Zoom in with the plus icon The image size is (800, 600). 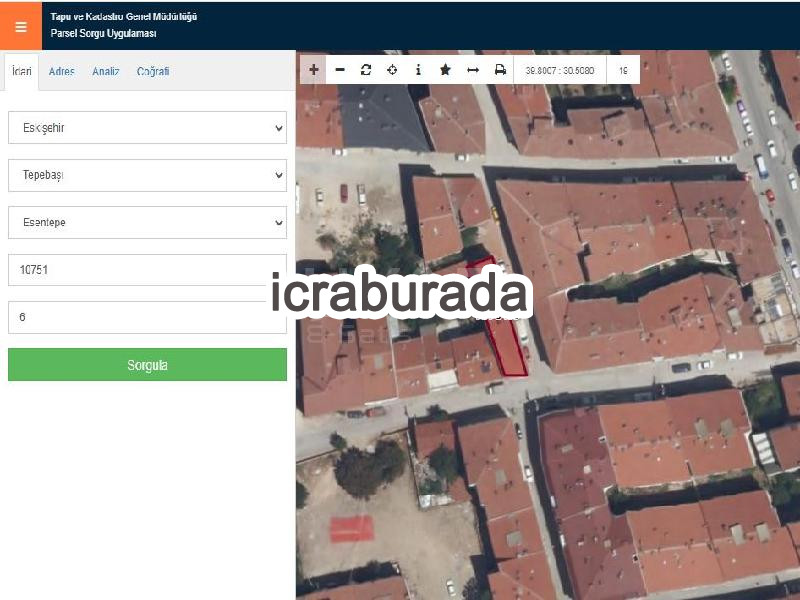(313, 70)
